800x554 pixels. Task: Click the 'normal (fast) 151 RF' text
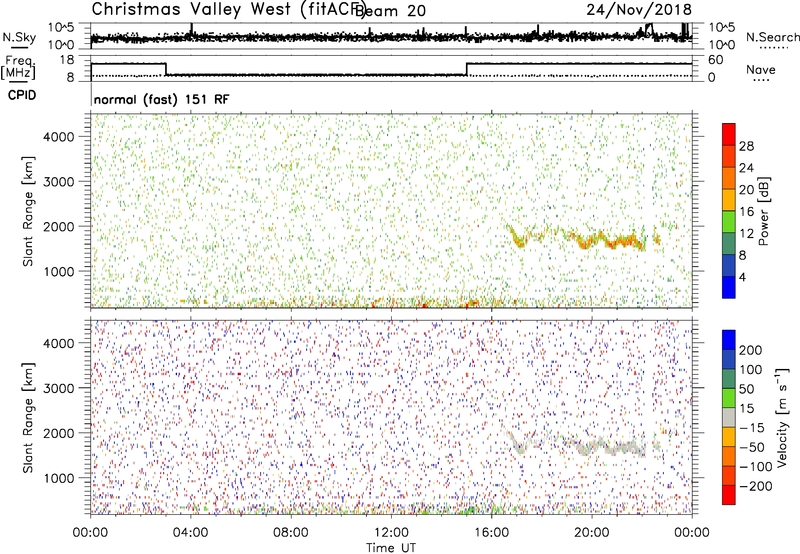[161, 99]
